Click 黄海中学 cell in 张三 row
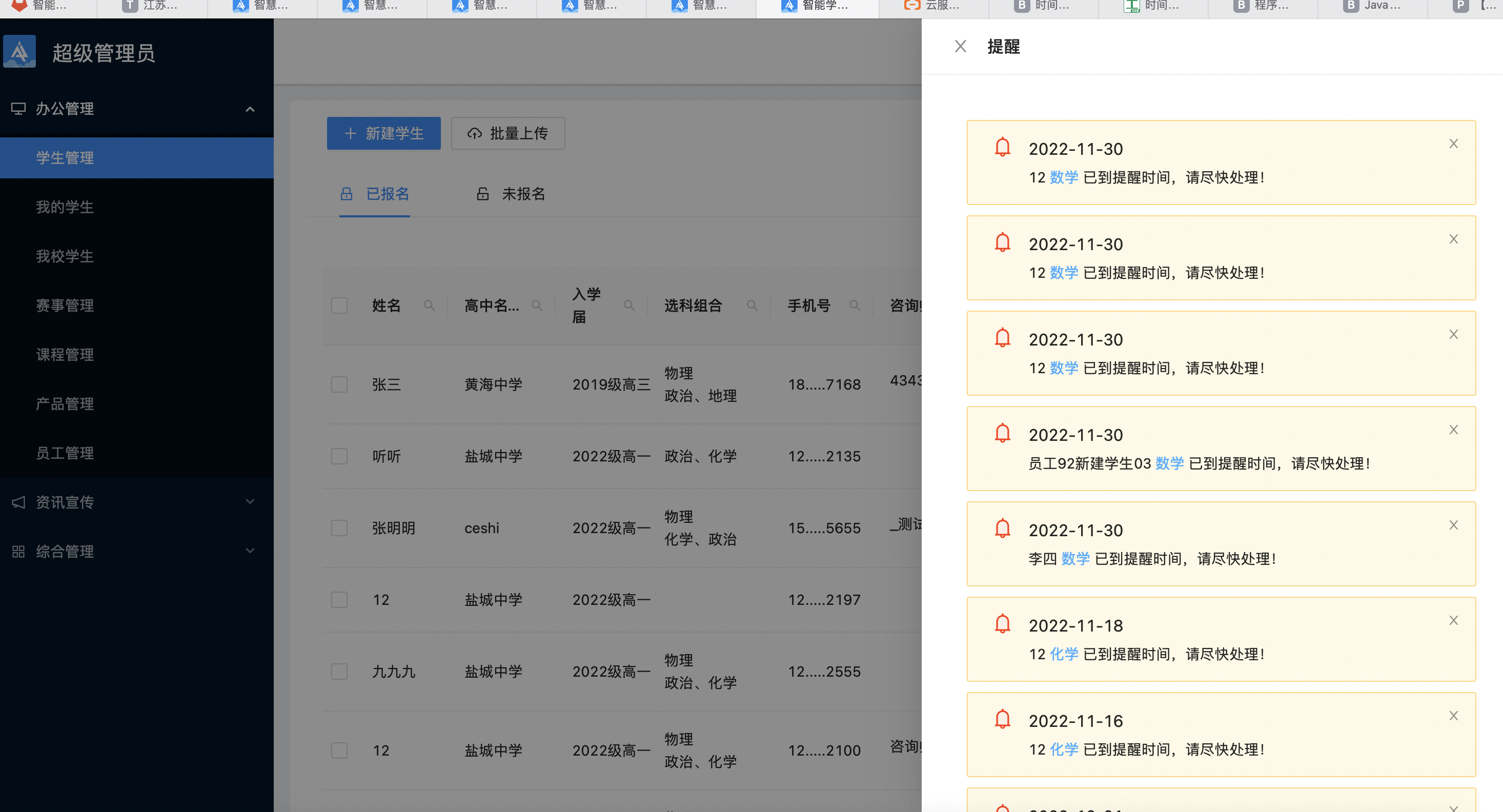Image resolution: width=1503 pixels, height=812 pixels. (x=493, y=384)
